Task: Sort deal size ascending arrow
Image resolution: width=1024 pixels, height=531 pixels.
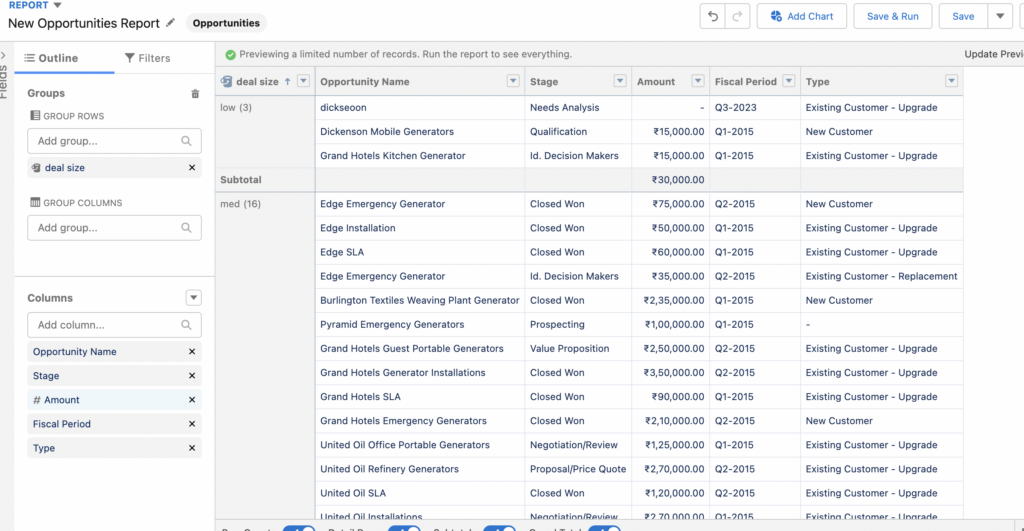Action: (x=287, y=82)
